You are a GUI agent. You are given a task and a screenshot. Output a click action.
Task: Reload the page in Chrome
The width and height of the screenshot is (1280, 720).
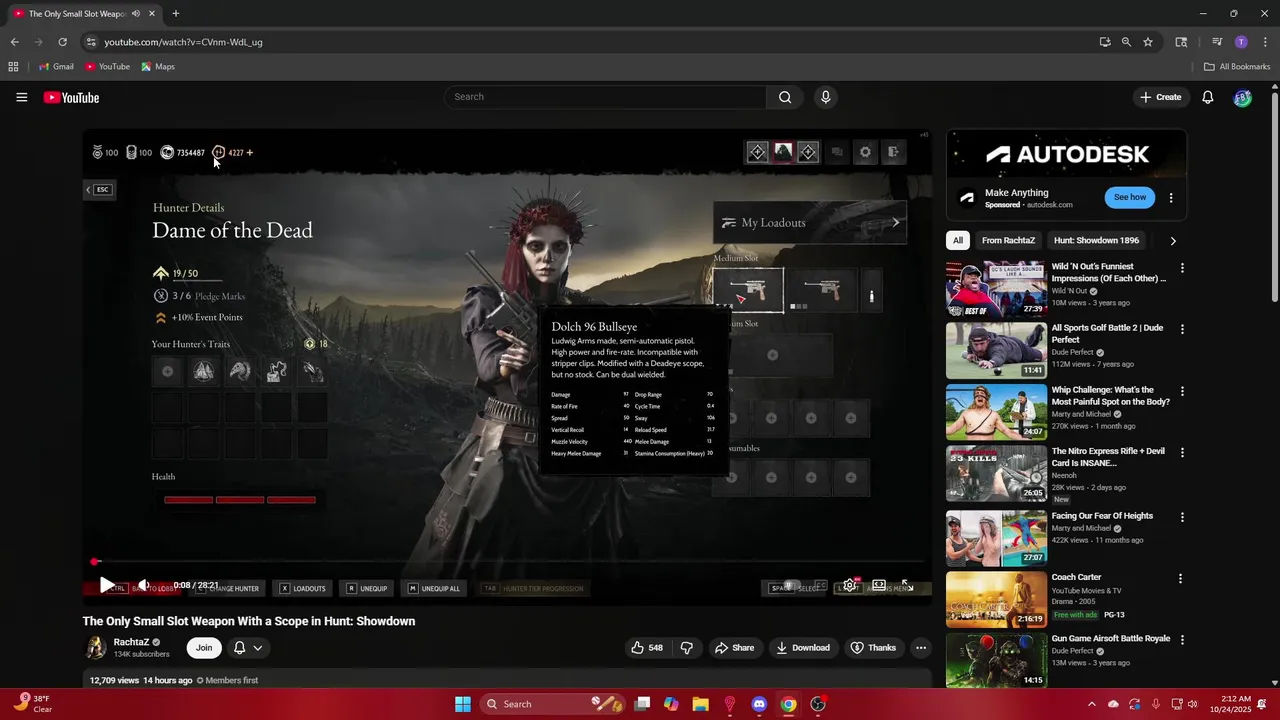click(x=62, y=42)
